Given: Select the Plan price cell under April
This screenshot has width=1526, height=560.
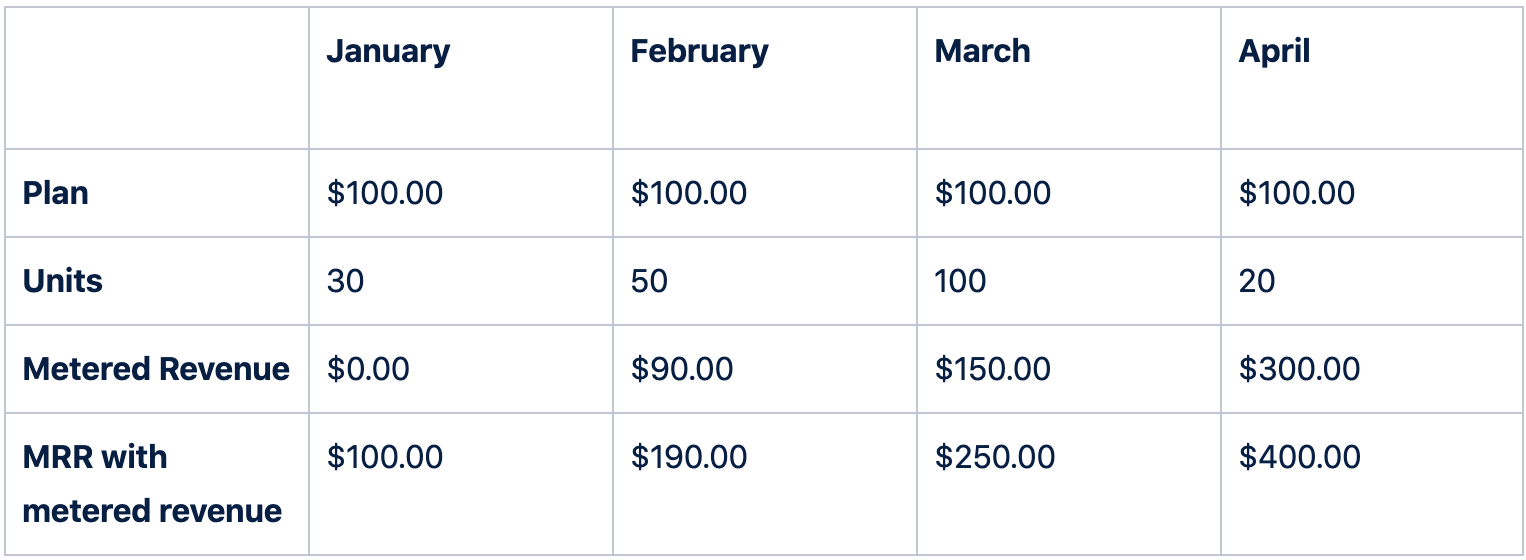Looking at the screenshot, I should 1296,193.
